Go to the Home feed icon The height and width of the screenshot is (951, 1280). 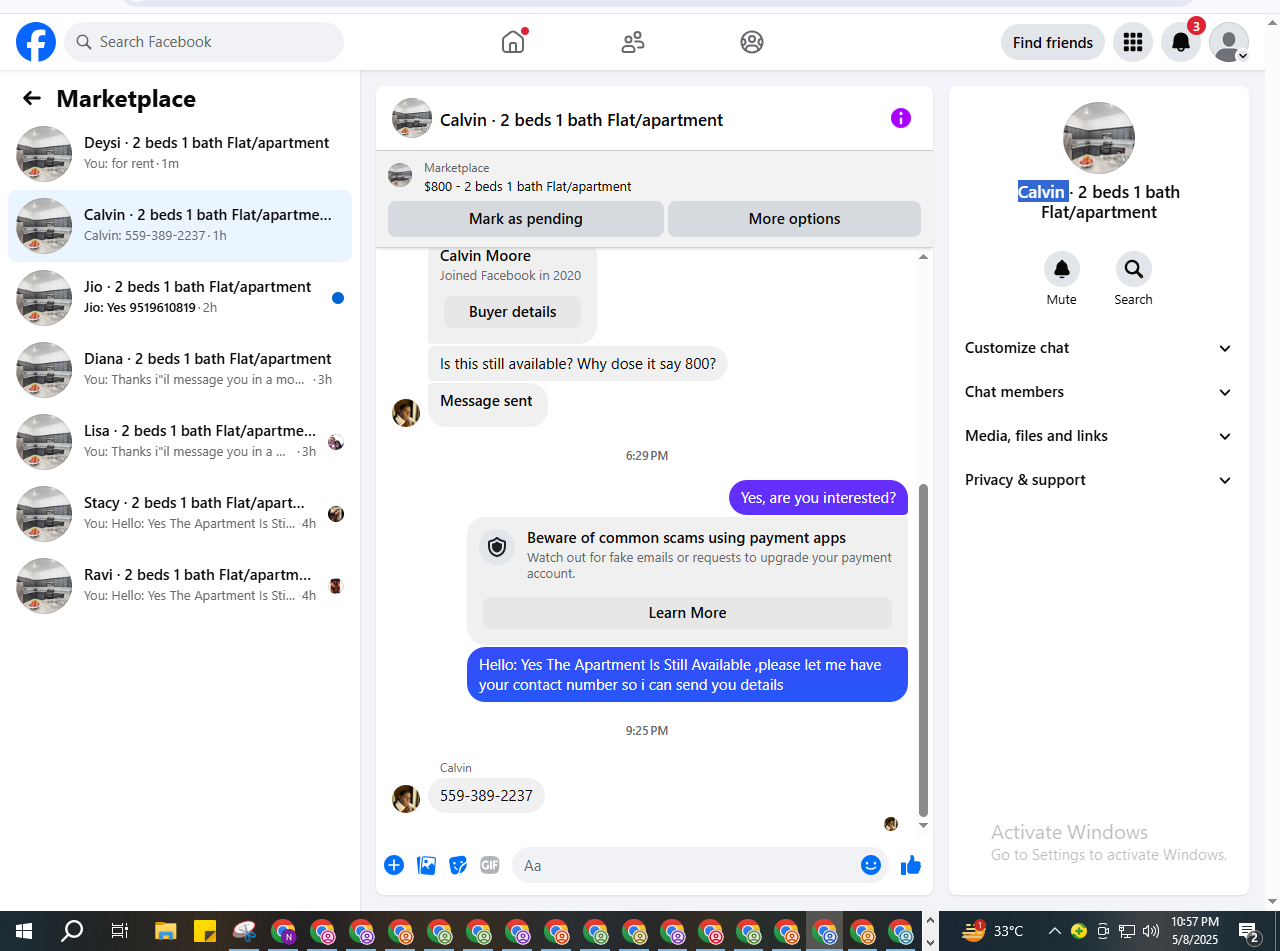point(513,42)
